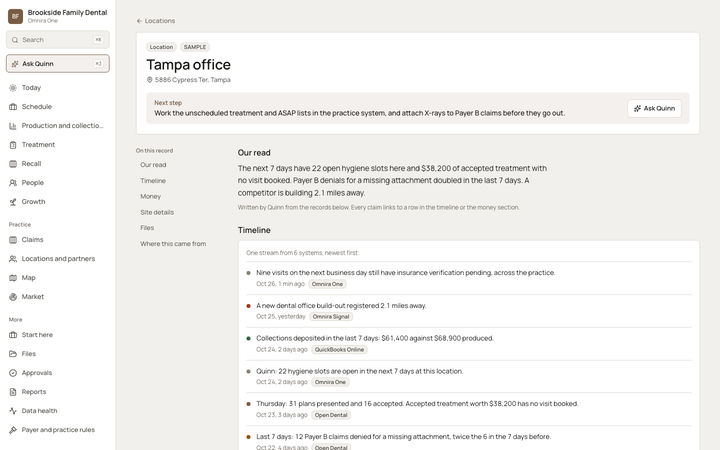Open Market in the sidebar
This screenshot has width=720, height=450.
click(x=58, y=297)
